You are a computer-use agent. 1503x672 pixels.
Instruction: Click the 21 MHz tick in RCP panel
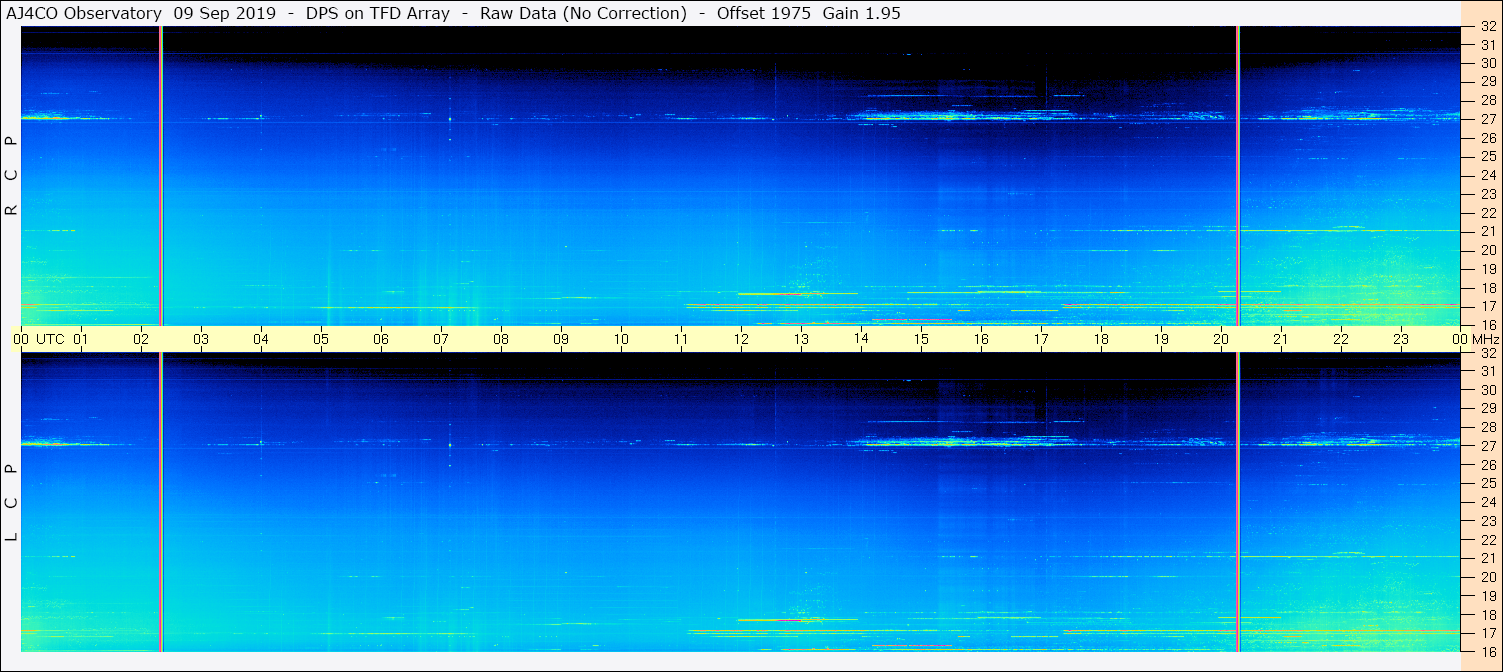1488,232
